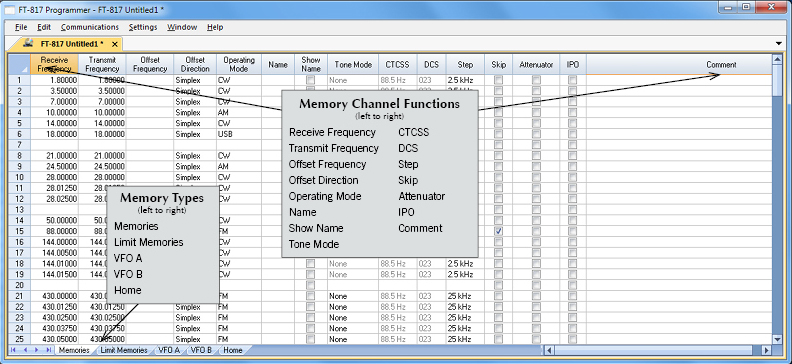Click the Transmit Frequency column header
The width and height of the screenshot is (792, 364).
coord(102,65)
